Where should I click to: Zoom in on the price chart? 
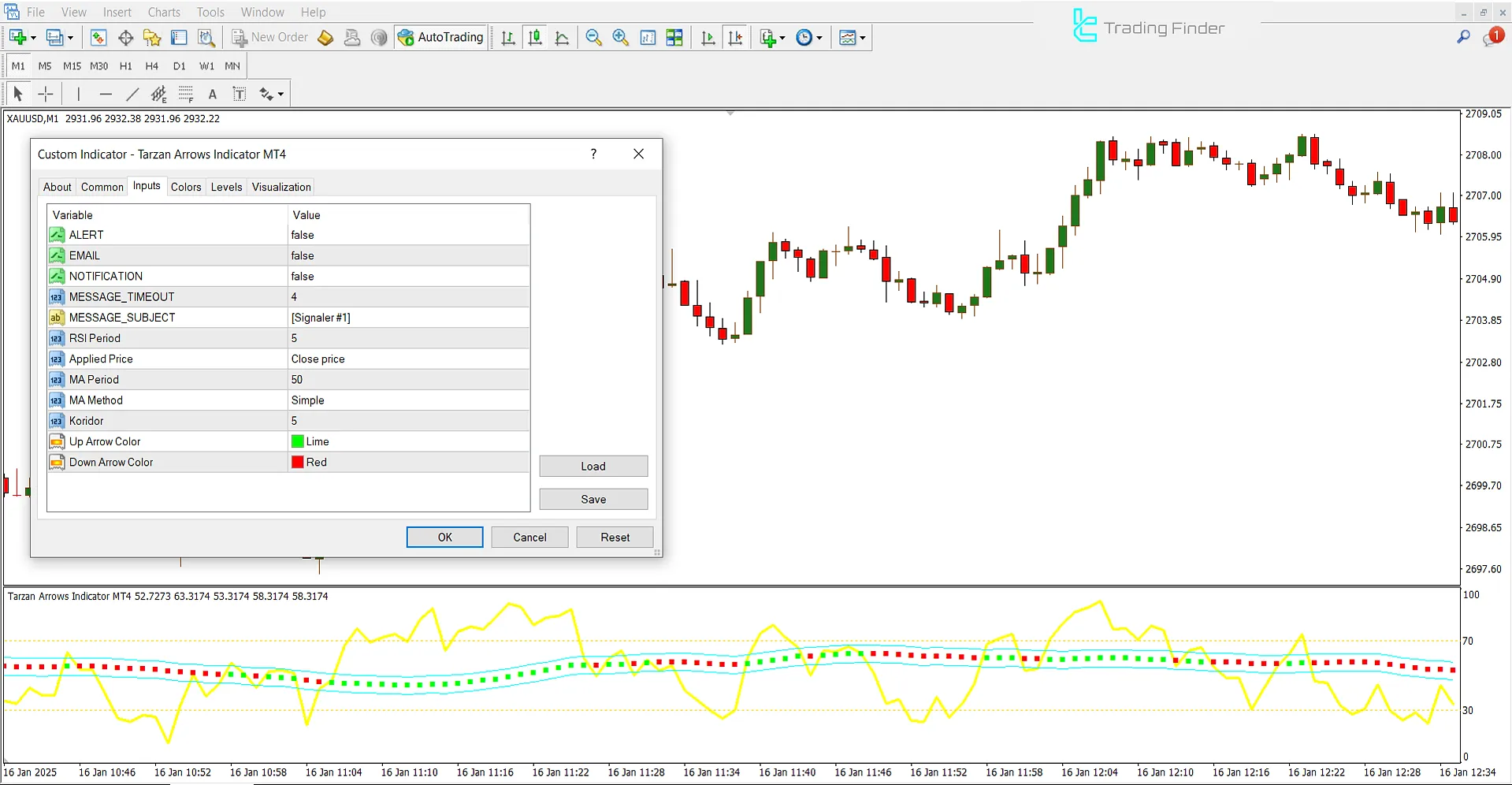tap(620, 37)
